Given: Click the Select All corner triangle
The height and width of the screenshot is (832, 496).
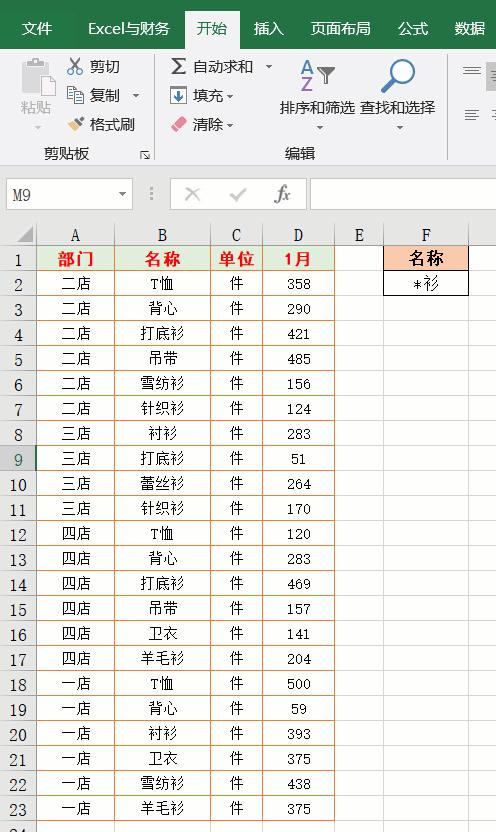Looking at the screenshot, I should click(x=24, y=234).
